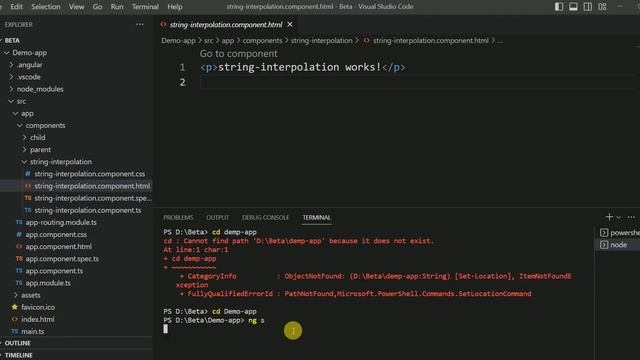Collapse the Demo-app folder
The height and width of the screenshot is (360, 640).
pos(25,53)
